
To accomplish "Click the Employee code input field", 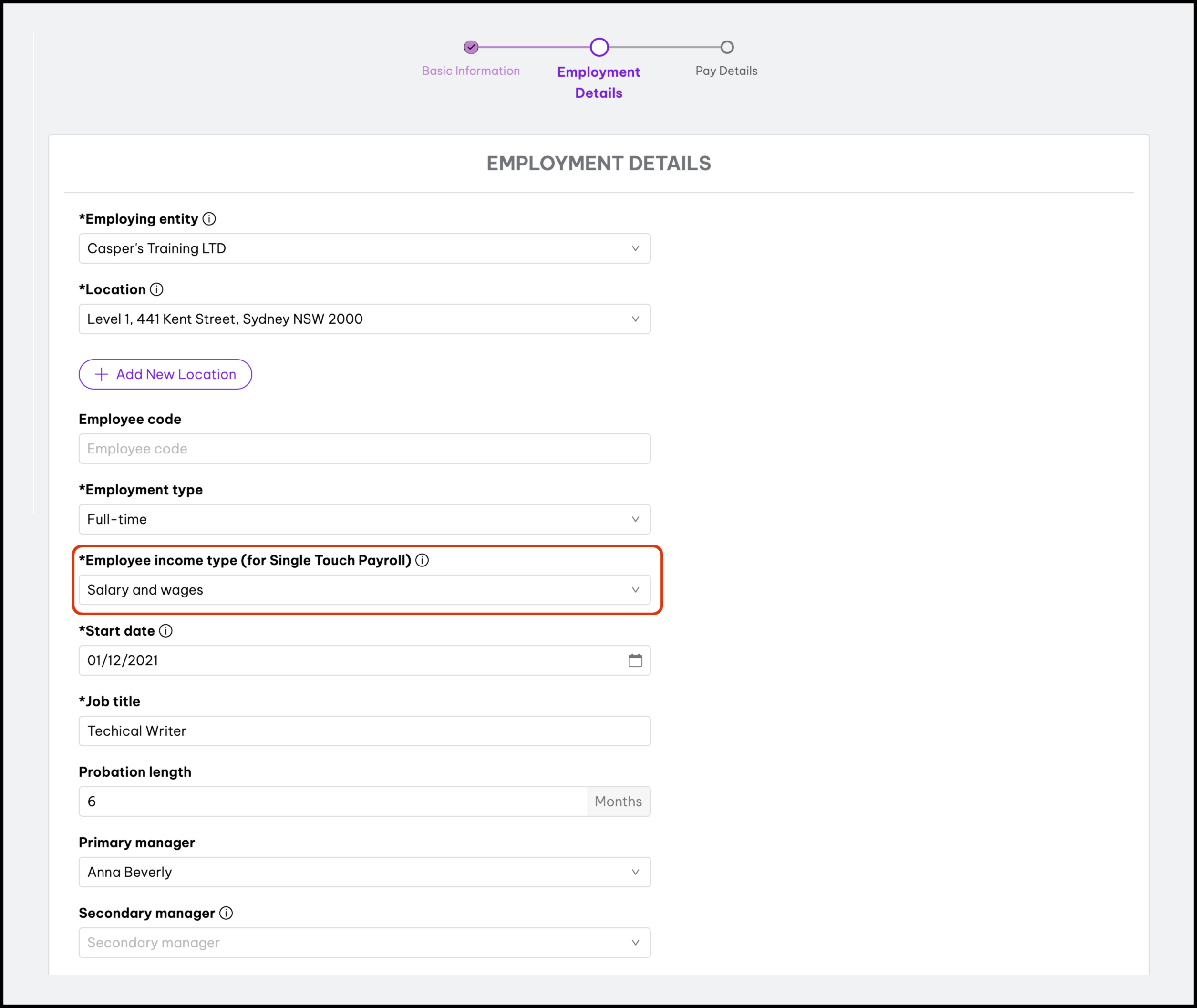I will [x=364, y=449].
